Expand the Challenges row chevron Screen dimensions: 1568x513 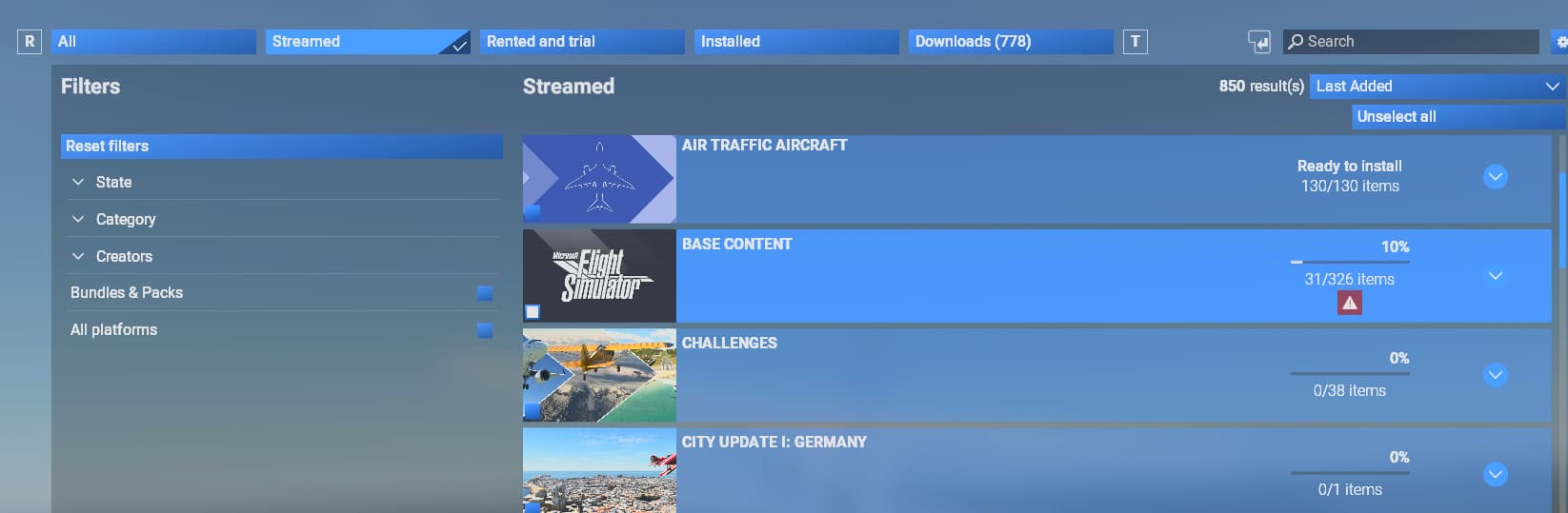(1496, 375)
